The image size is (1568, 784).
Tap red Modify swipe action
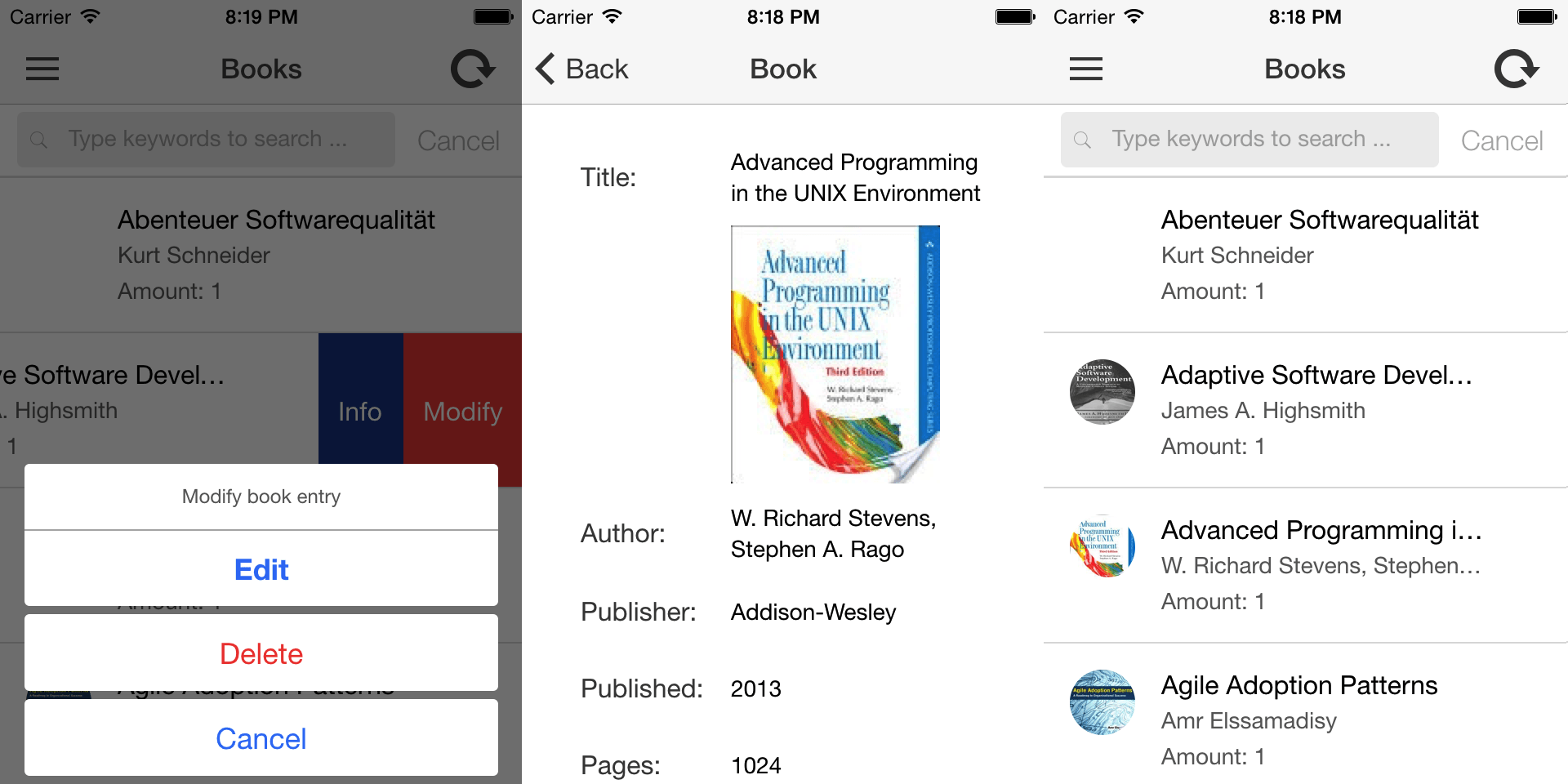pyautogui.click(x=462, y=411)
